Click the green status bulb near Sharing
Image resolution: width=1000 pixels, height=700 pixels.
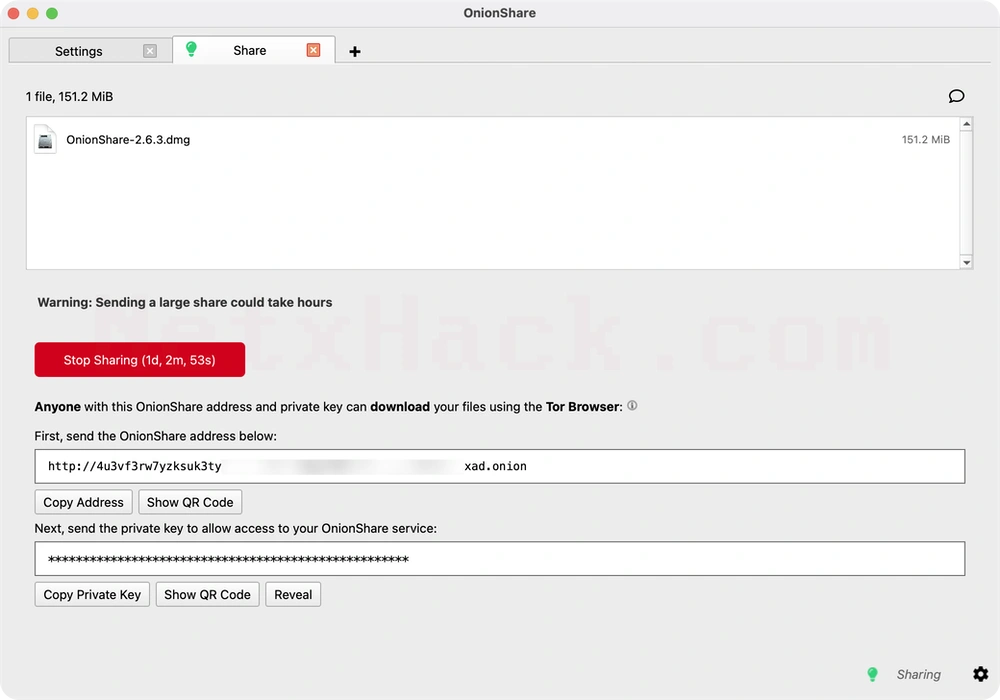tap(872, 674)
